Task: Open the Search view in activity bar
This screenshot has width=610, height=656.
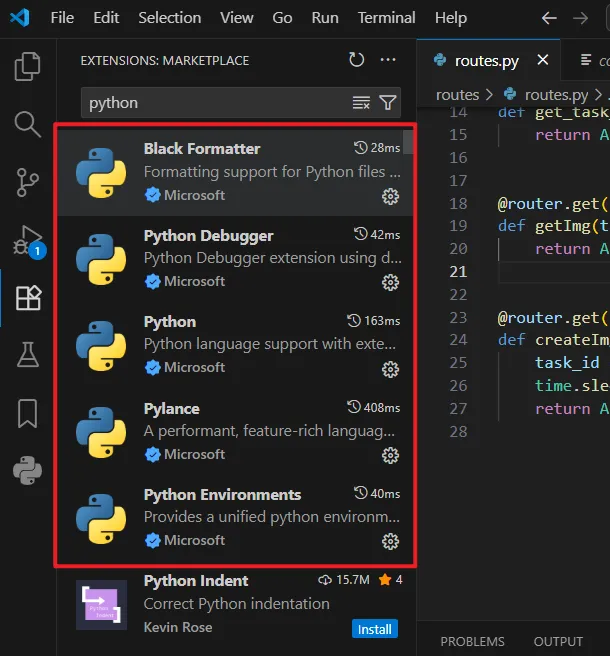Action: coord(28,124)
